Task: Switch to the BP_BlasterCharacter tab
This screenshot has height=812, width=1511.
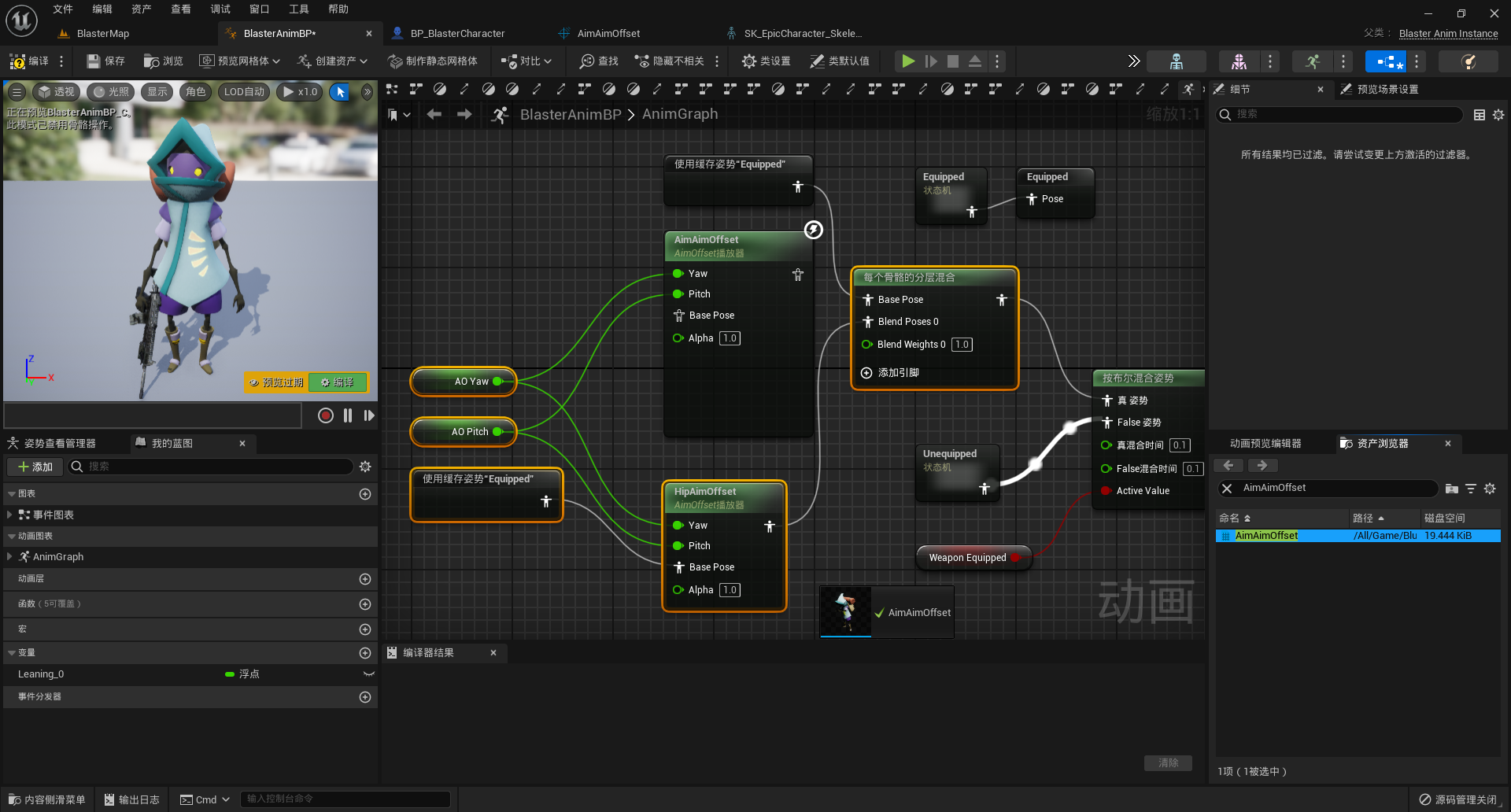Action: pos(457,34)
